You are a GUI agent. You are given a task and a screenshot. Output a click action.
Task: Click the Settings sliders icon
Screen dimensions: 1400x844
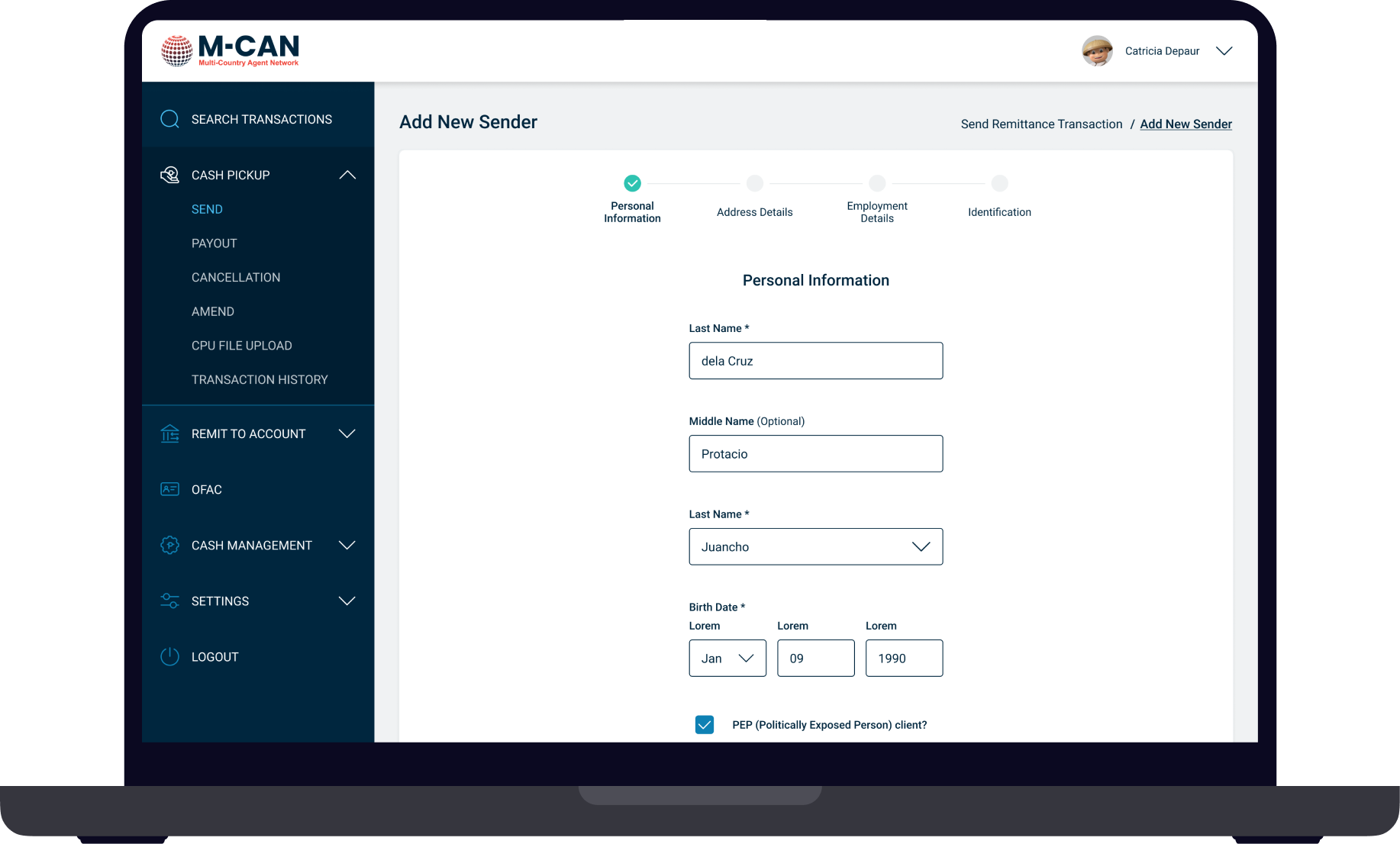pos(169,601)
